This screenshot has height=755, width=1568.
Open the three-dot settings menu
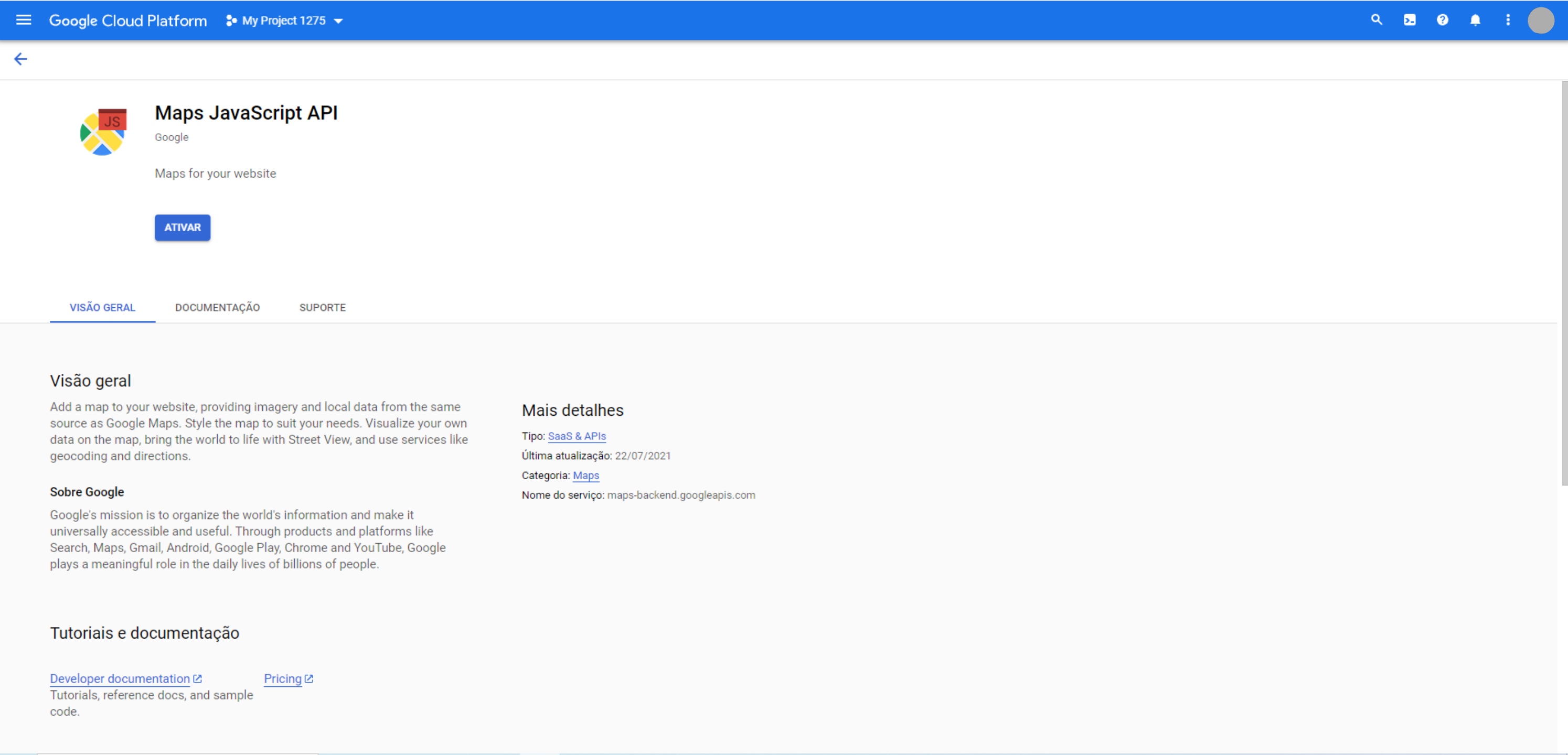pos(1508,20)
